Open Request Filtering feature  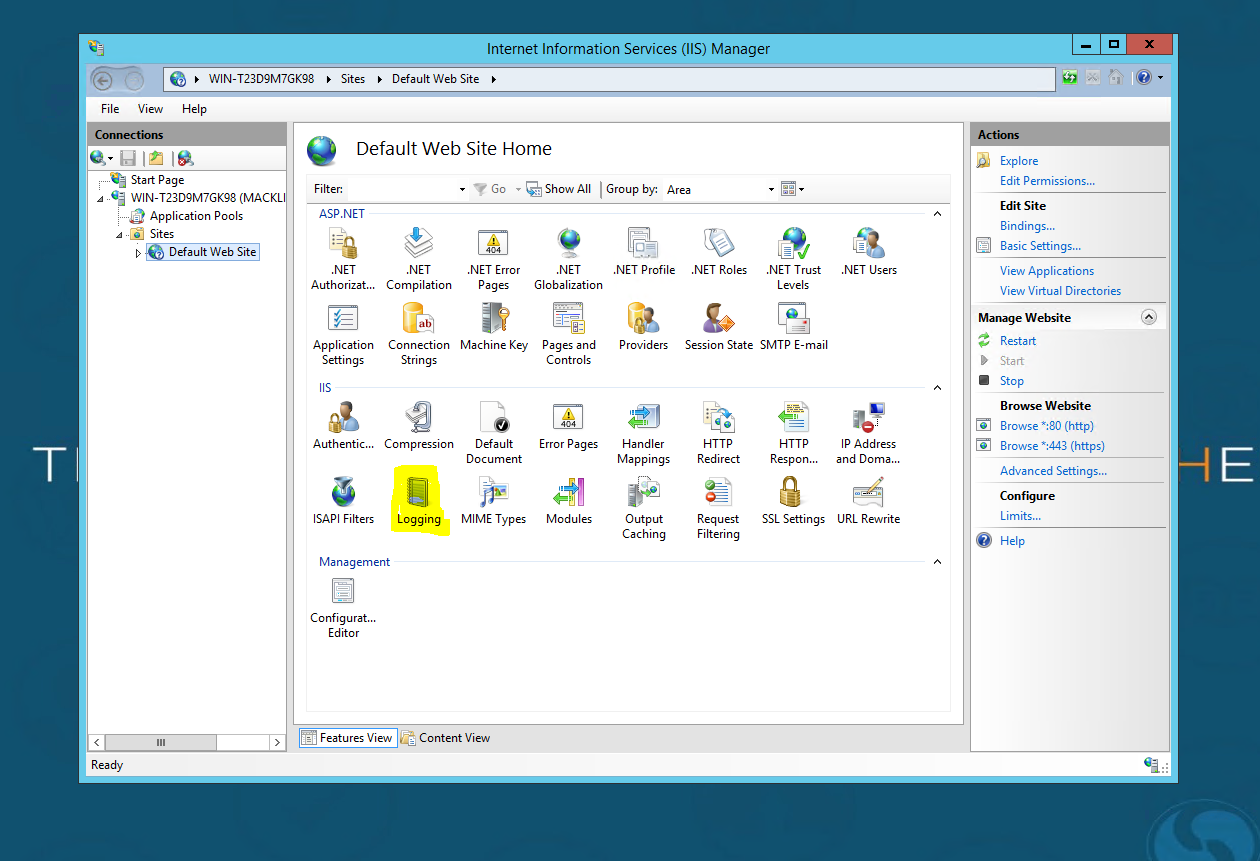point(719,507)
